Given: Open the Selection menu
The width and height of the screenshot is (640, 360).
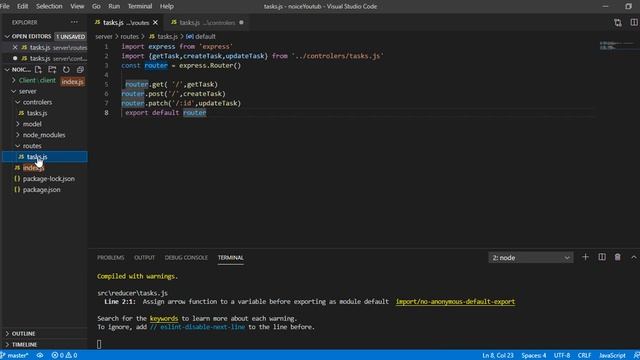Looking at the screenshot, I should point(49,6).
